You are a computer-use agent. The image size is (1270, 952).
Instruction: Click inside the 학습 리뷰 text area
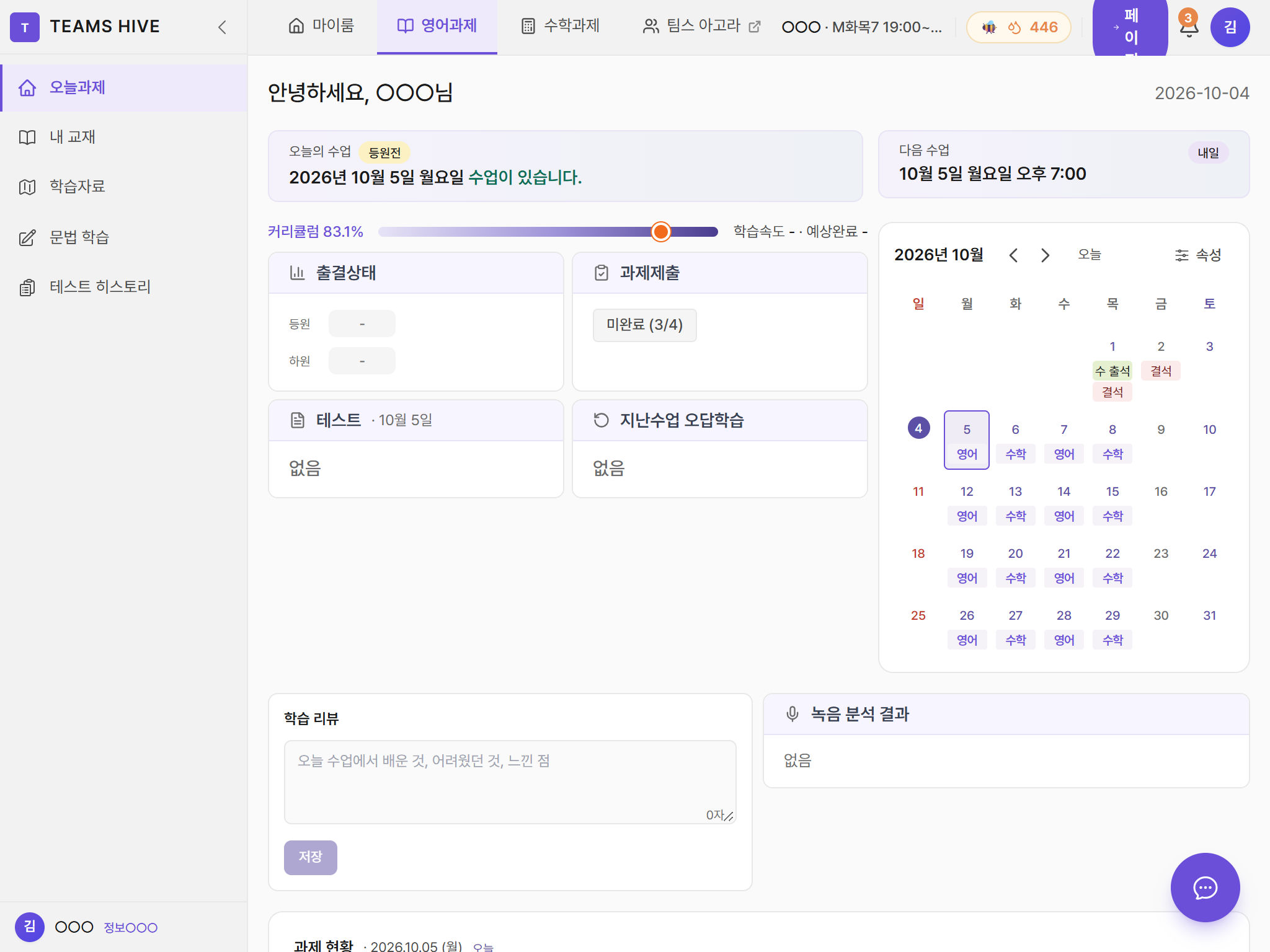(510, 782)
